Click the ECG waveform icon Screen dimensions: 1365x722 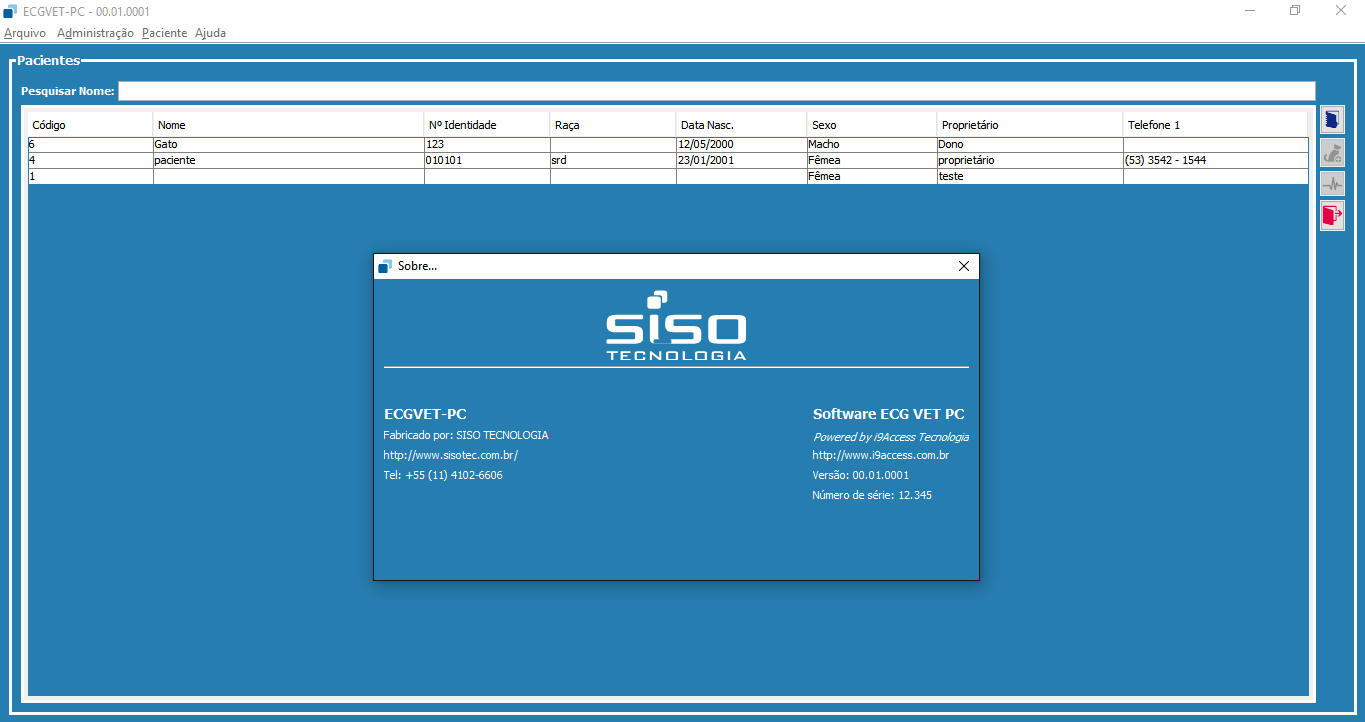(1332, 184)
